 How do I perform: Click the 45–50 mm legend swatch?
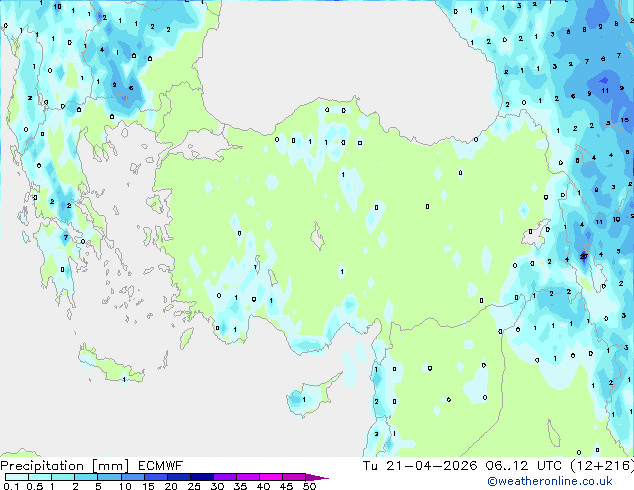coord(294,477)
